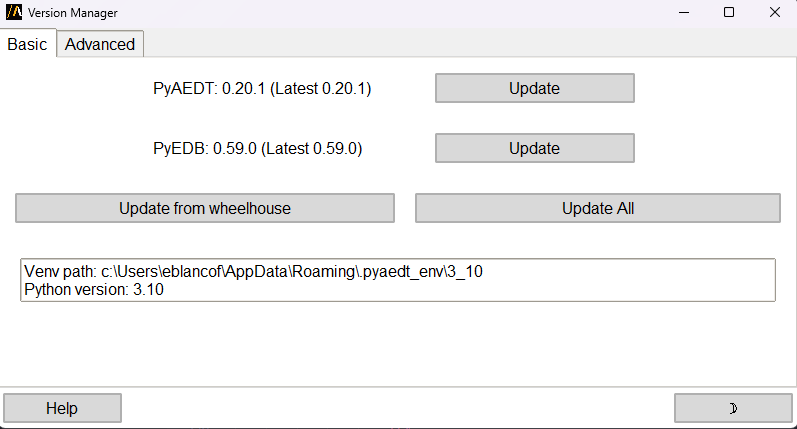Image resolution: width=797 pixels, height=429 pixels.
Task: Click the Update All button
Action: coord(598,208)
